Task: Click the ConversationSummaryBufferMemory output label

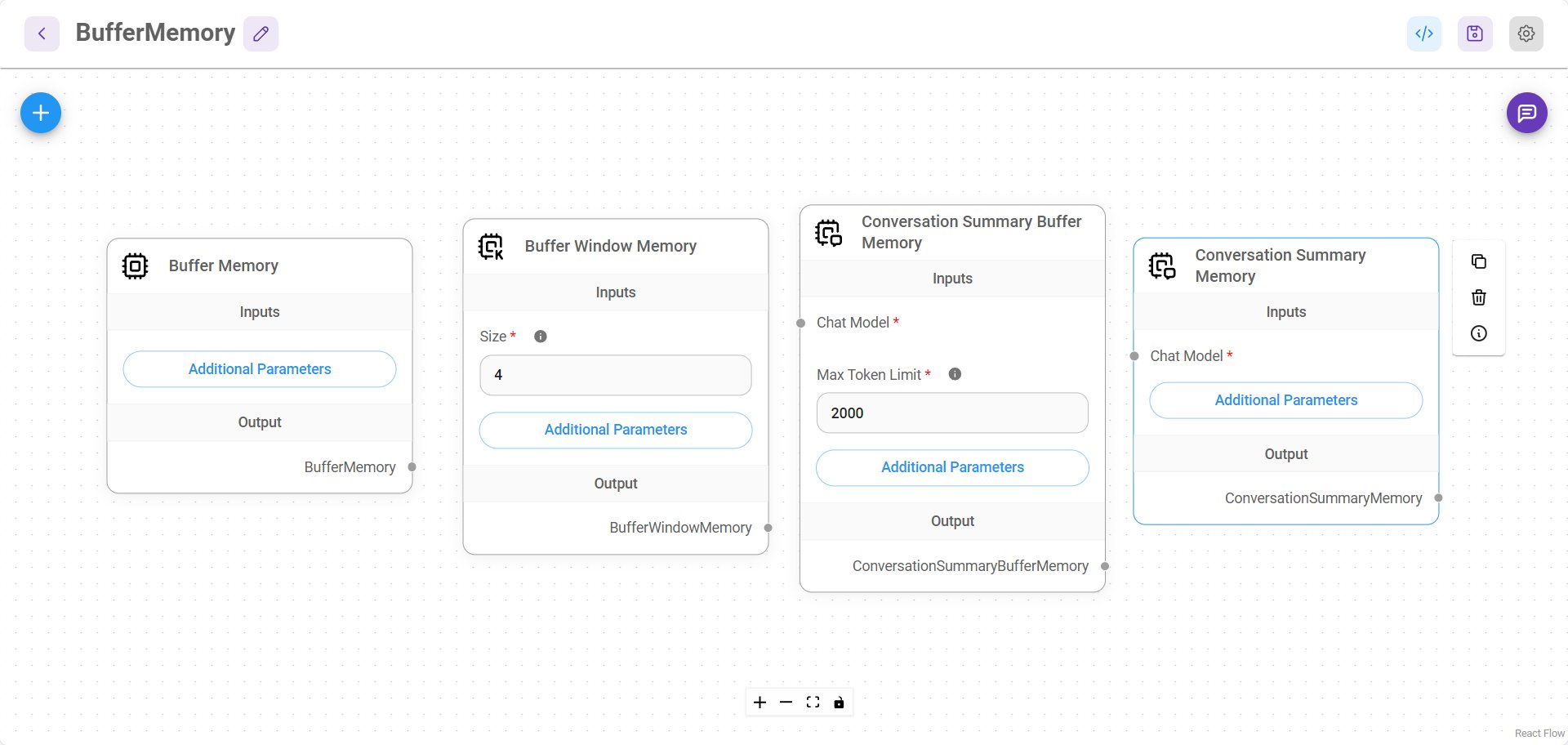Action: point(970,566)
